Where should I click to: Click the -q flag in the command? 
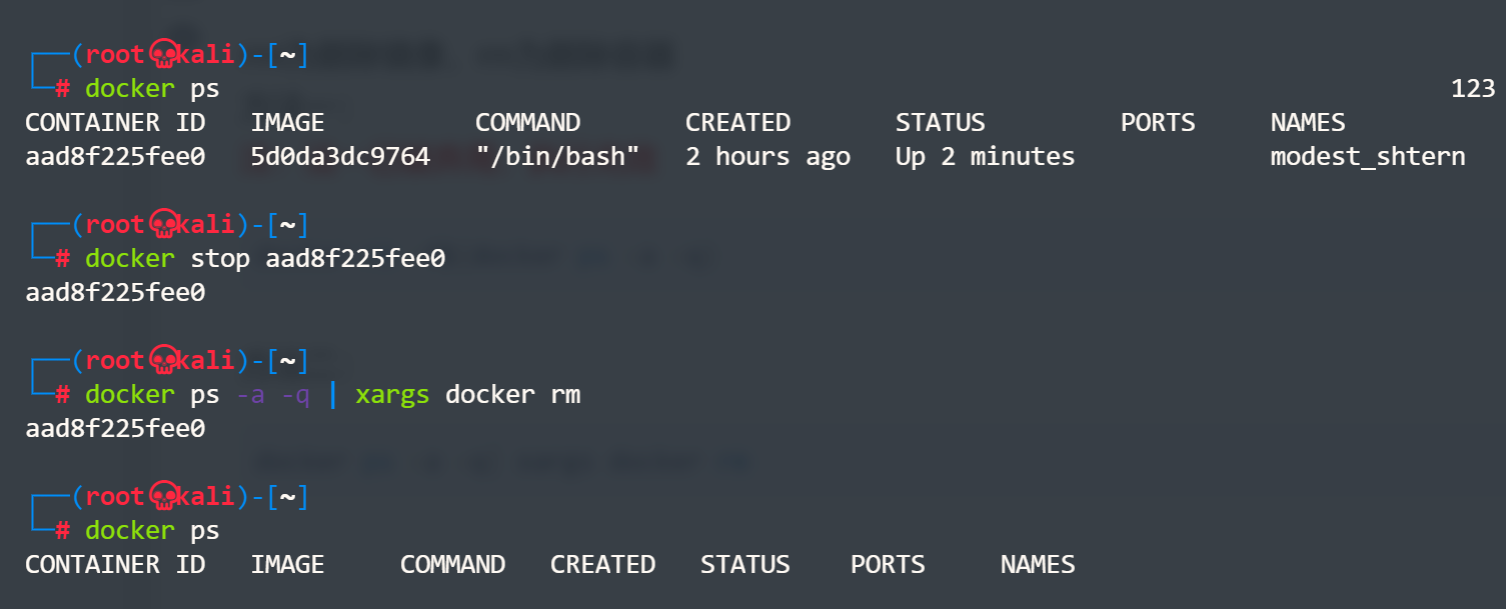pos(295,395)
